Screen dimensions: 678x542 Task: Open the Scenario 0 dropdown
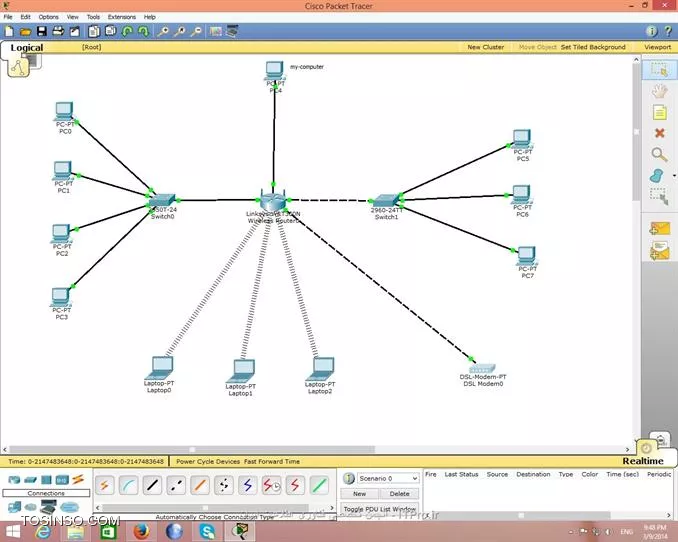pyautogui.click(x=388, y=478)
